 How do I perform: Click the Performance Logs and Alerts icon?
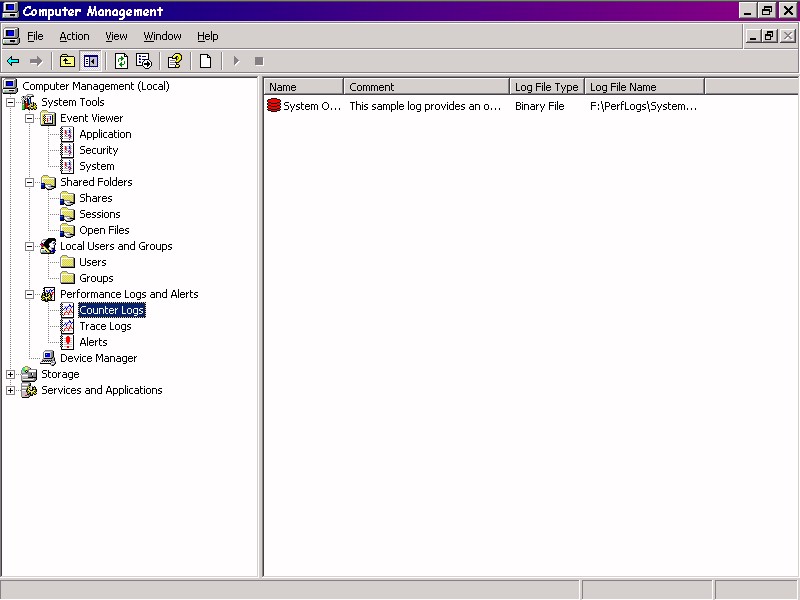(48, 294)
